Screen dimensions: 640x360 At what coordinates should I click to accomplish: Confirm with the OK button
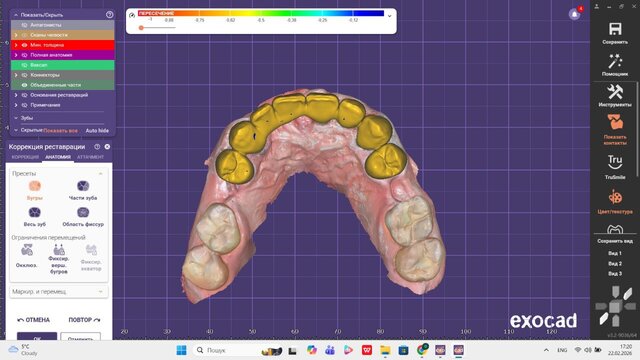37,336
